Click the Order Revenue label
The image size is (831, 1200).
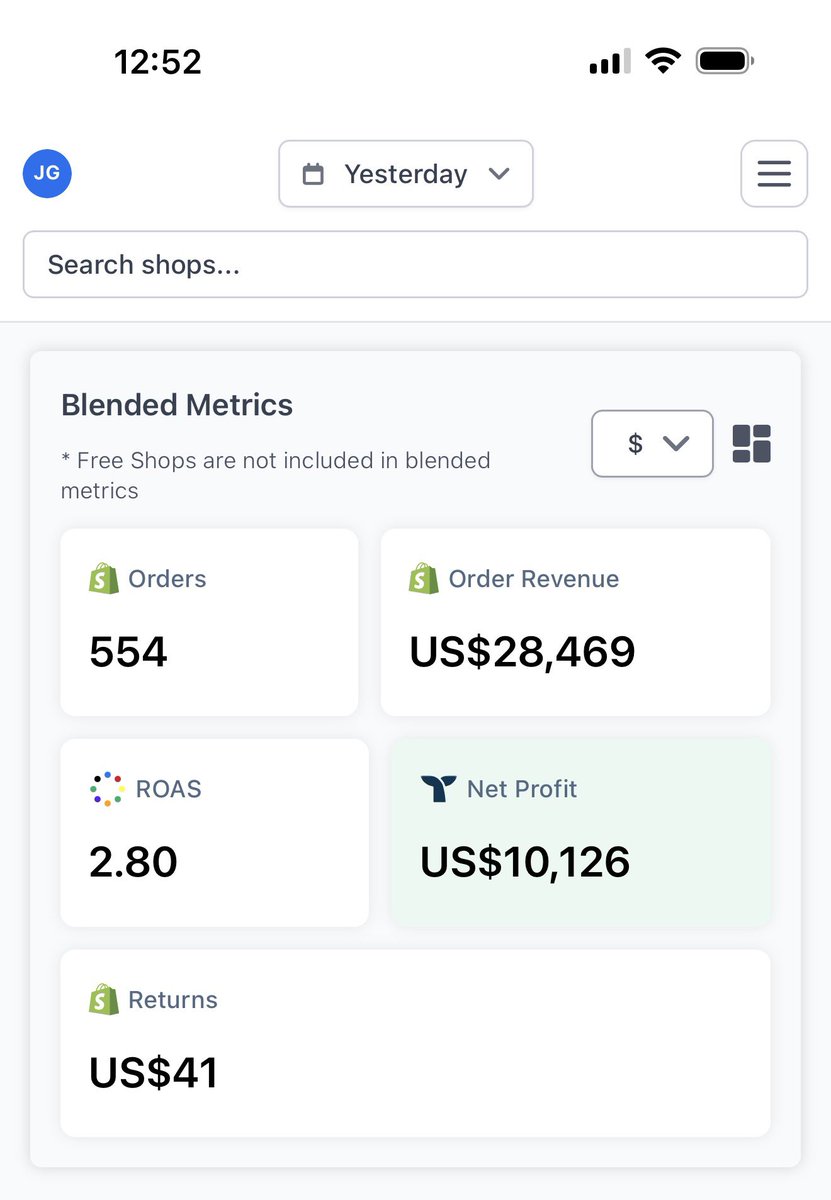point(534,579)
